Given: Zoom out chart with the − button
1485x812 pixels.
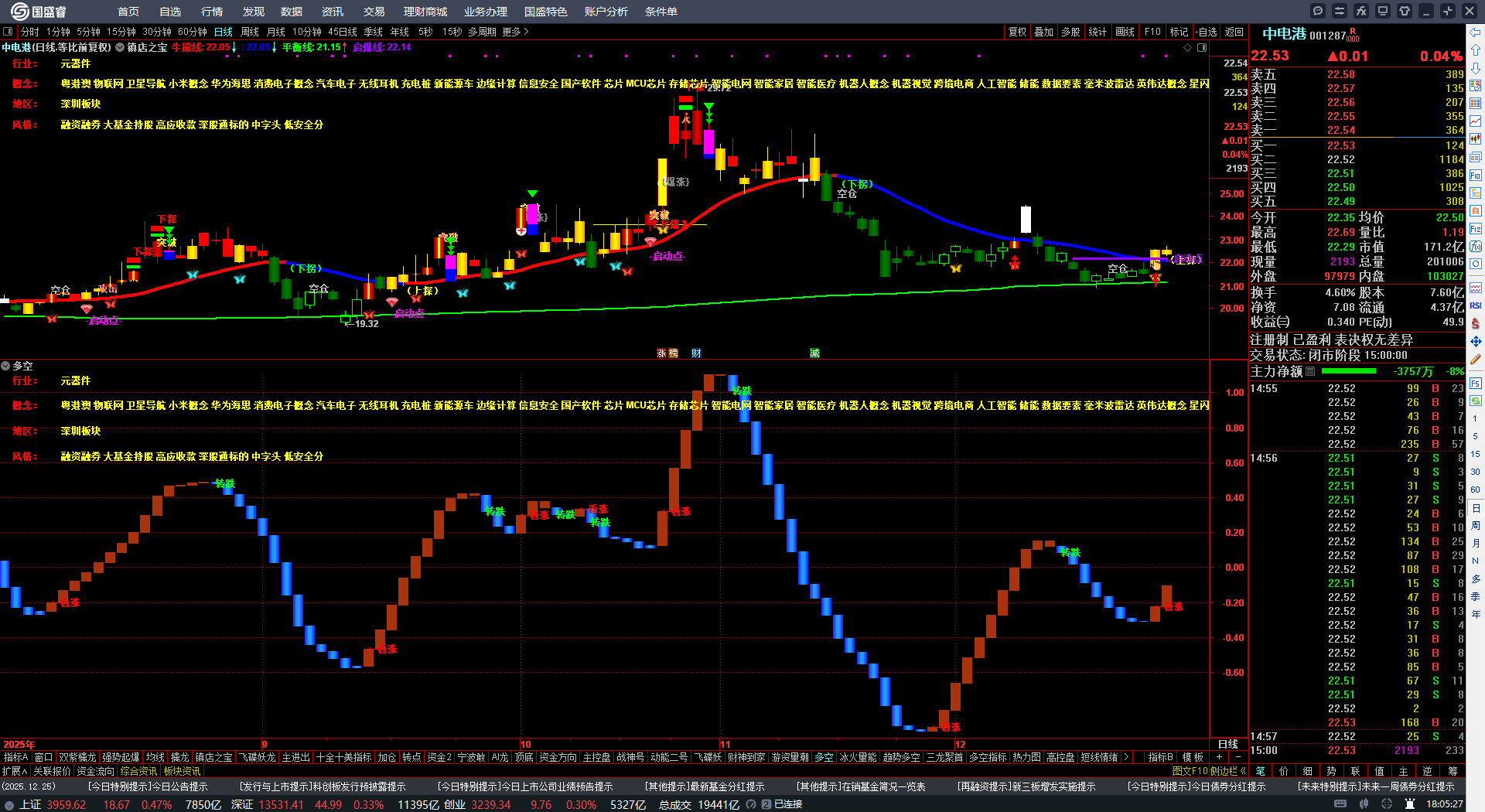Looking at the screenshot, I should click(1238, 757).
